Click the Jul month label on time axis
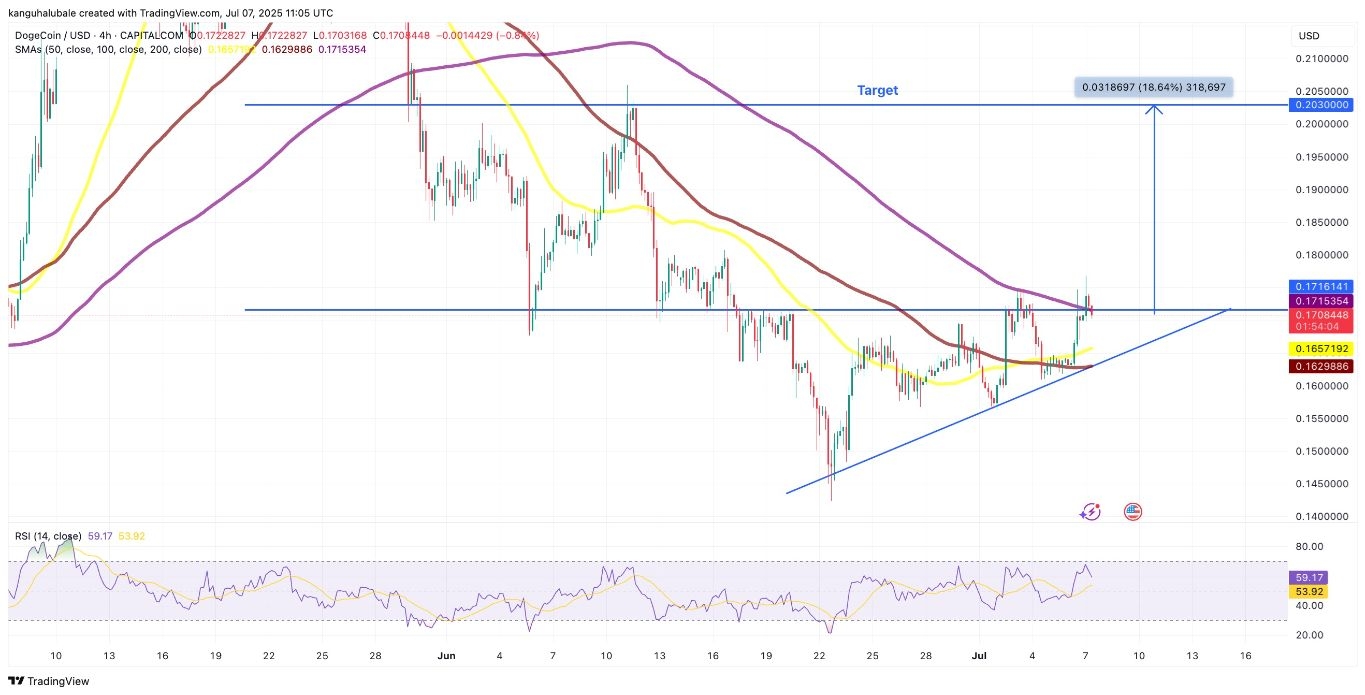The height and width of the screenshot is (695, 1365). click(977, 655)
